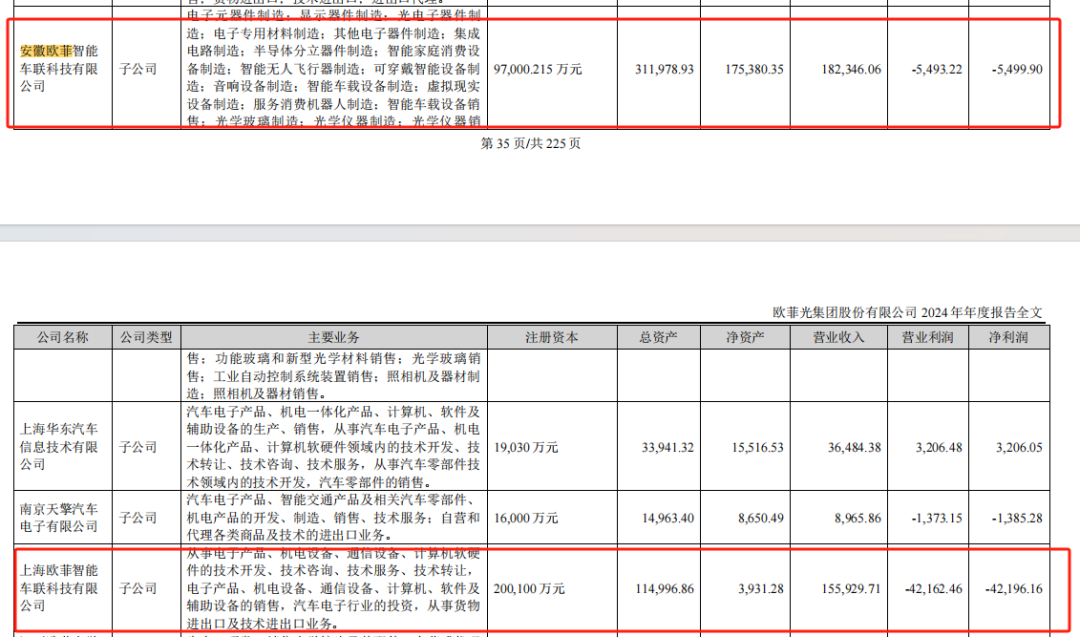
Task: Click net assets 3,931.28
Action: [760, 589]
